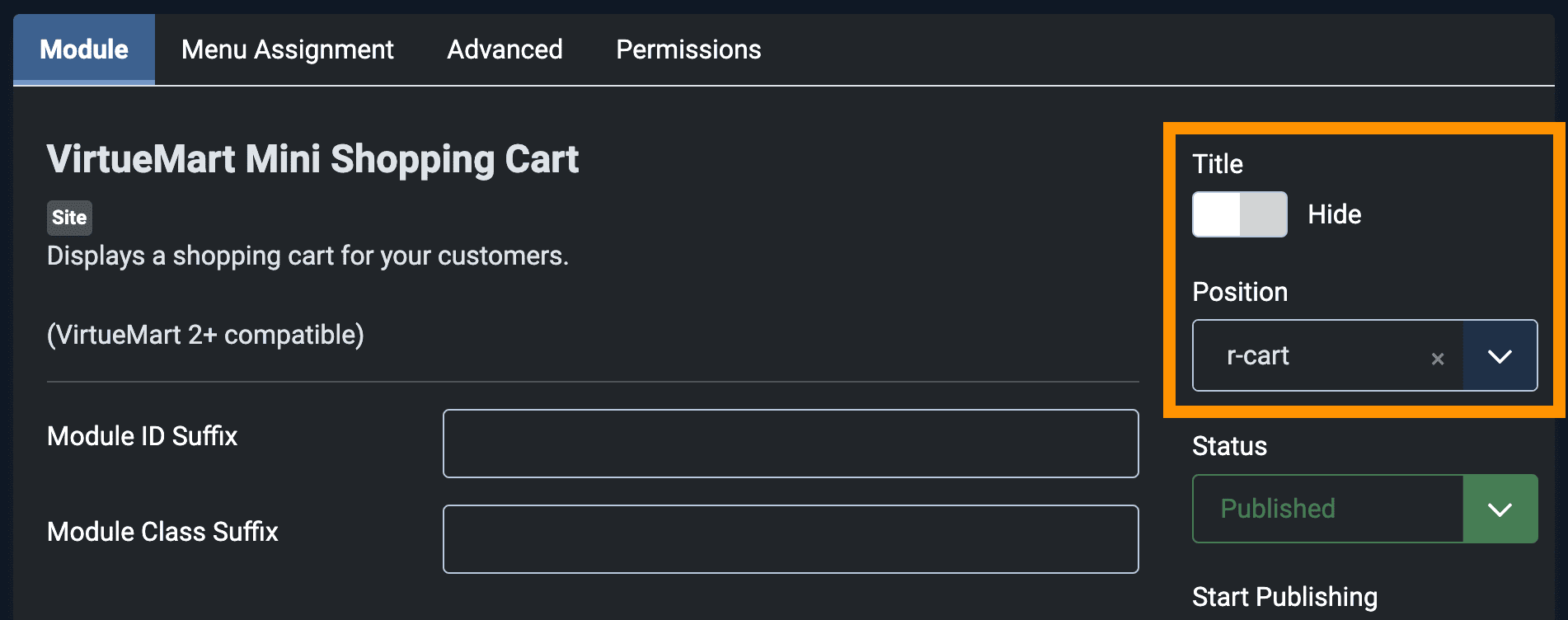Switch to the Menu Assignment tab
The width and height of the screenshot is (1568, 620).
click(287, 49)
